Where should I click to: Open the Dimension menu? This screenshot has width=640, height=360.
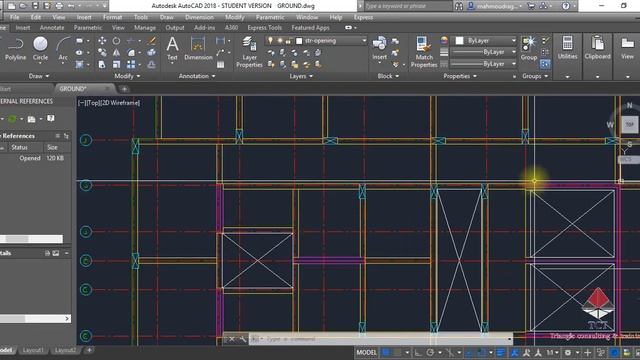(x=199, y=17)
